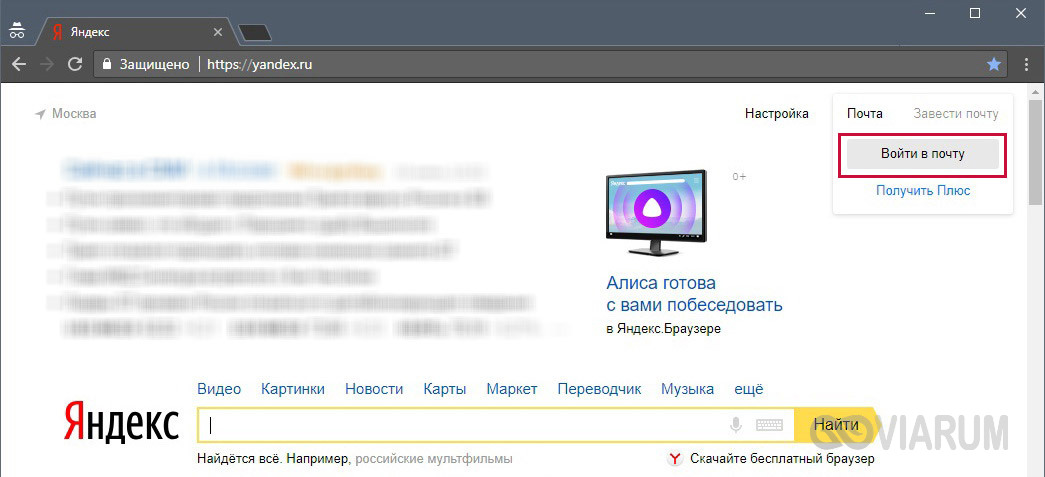Click Скачайте бесплатный браузер link
The width and height of the screenshot is (1045, 477).
point(782,459)
